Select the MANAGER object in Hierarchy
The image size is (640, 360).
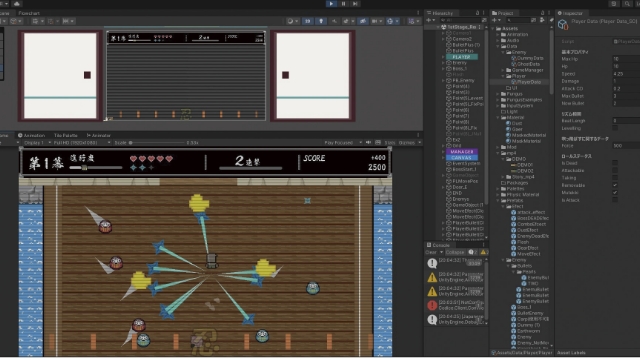[x=462, y=152]
